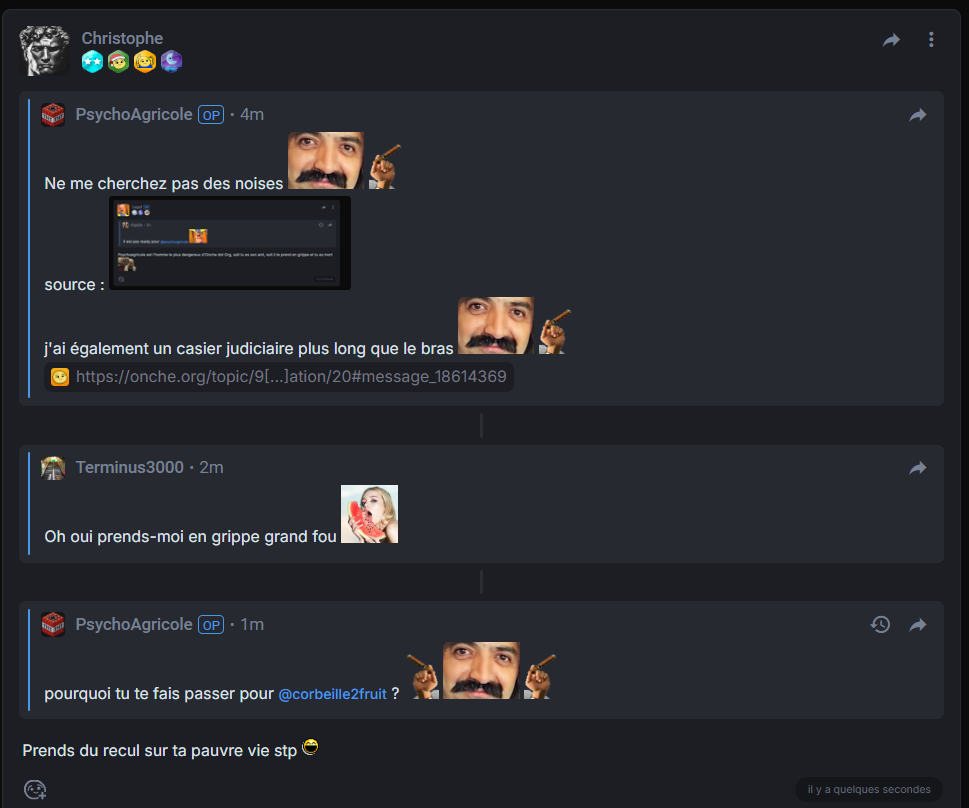Open PsychoAgricole username on the 4m quote
This screenshot has width=969, height=808.
134,114
